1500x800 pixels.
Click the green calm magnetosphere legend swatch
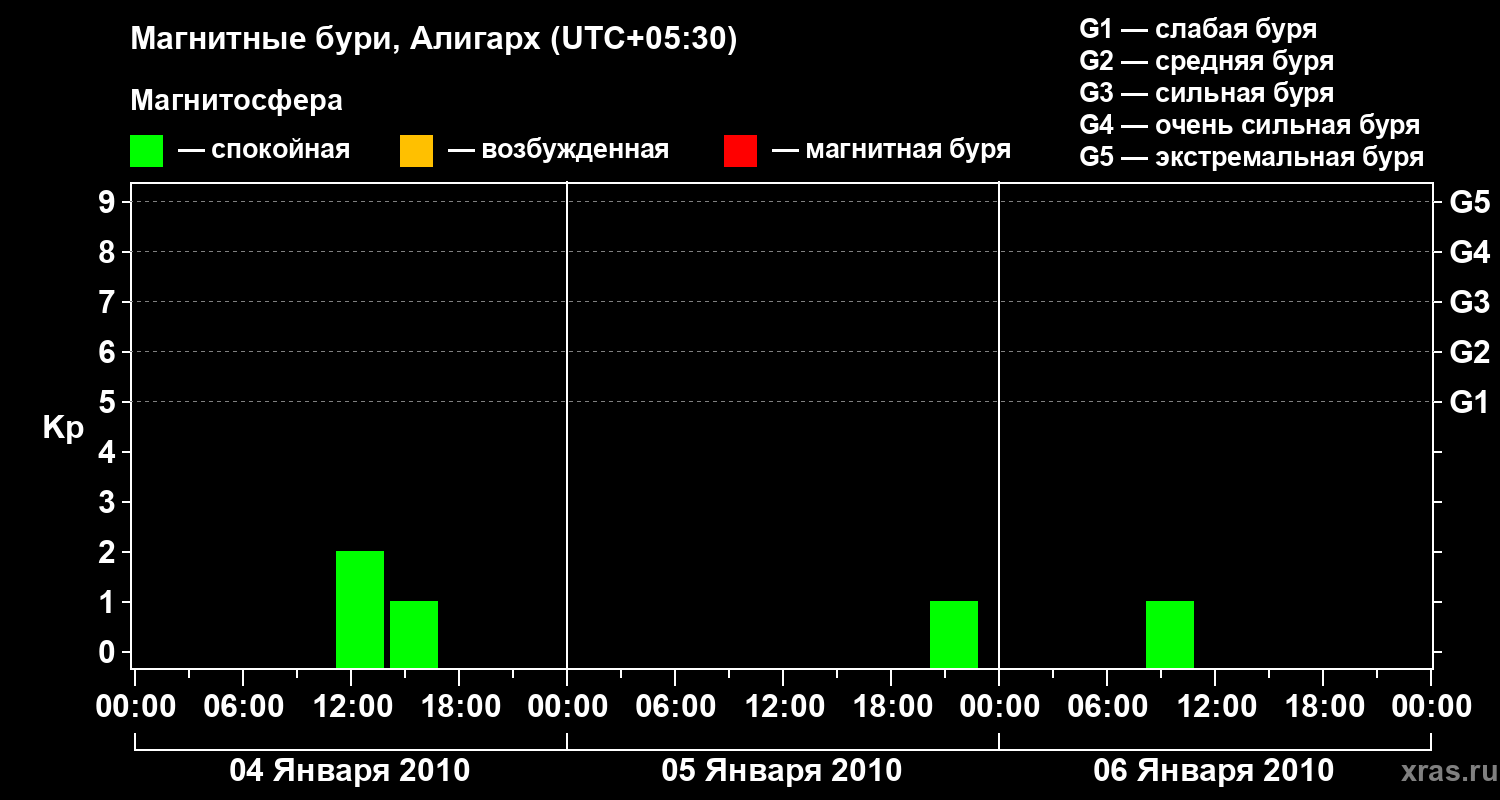[x=147, y=151]
